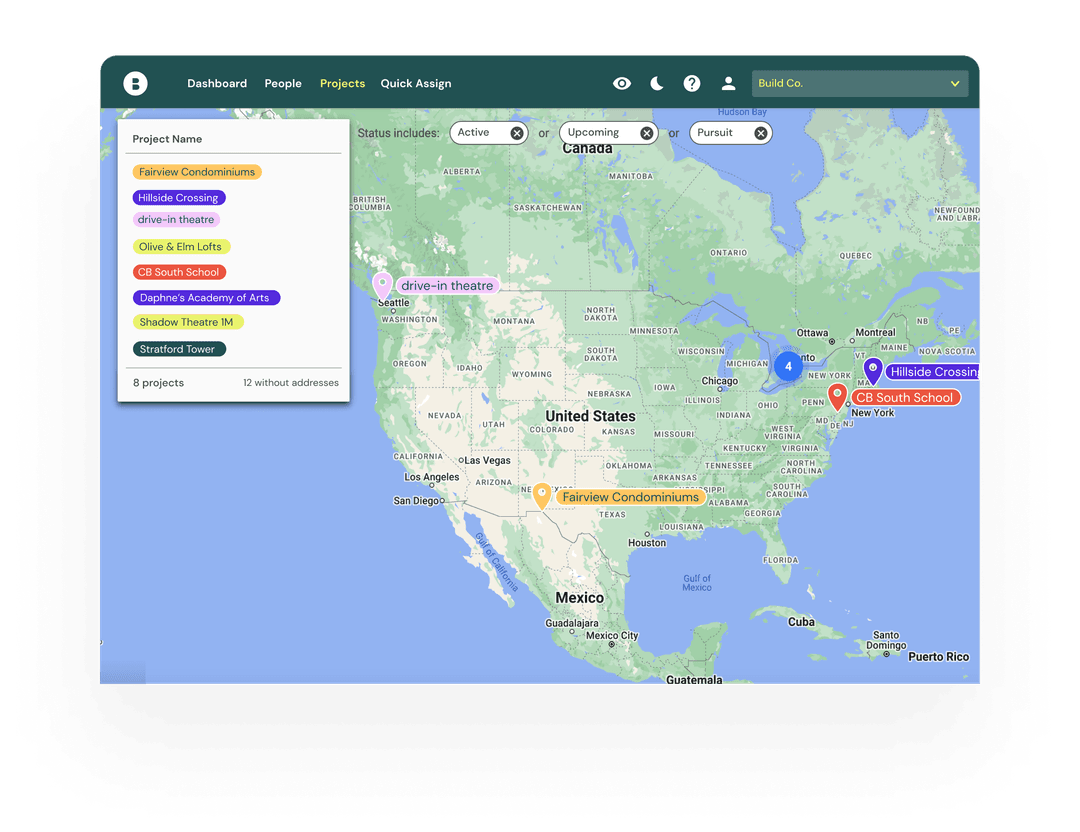The width and height of the screenshot is (1080, 832).
Task: Go to the People menu item
Action: pos(283,84)
